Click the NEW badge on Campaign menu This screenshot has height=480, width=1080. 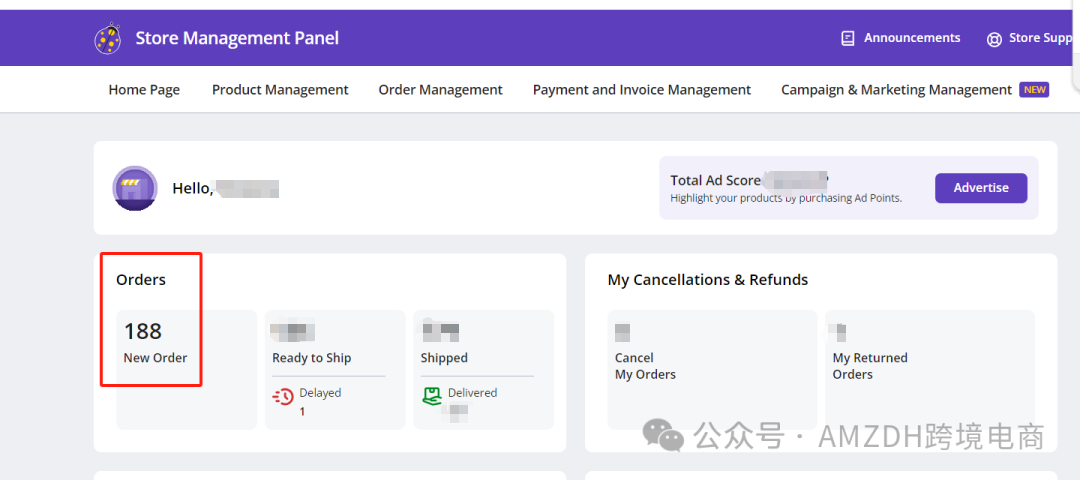[x=1034, y=90]
